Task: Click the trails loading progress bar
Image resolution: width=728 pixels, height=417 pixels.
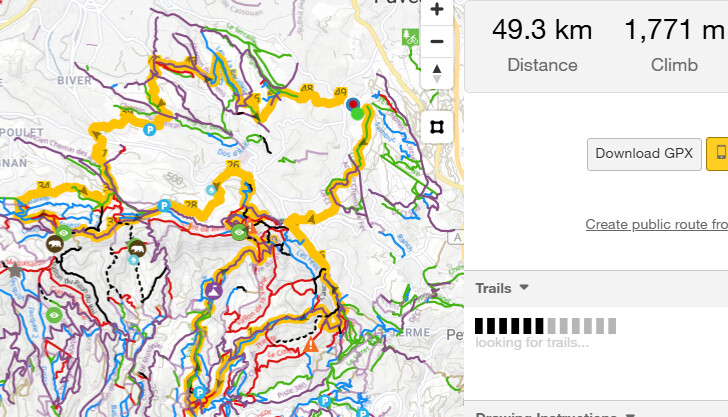Action: pos(545,326)
